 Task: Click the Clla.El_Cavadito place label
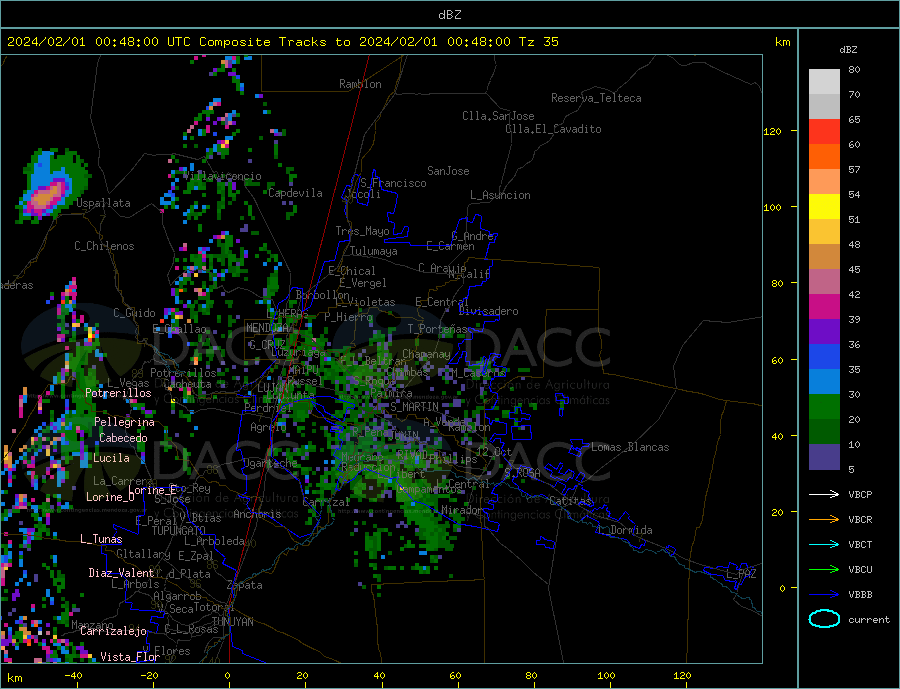[553, 129]
